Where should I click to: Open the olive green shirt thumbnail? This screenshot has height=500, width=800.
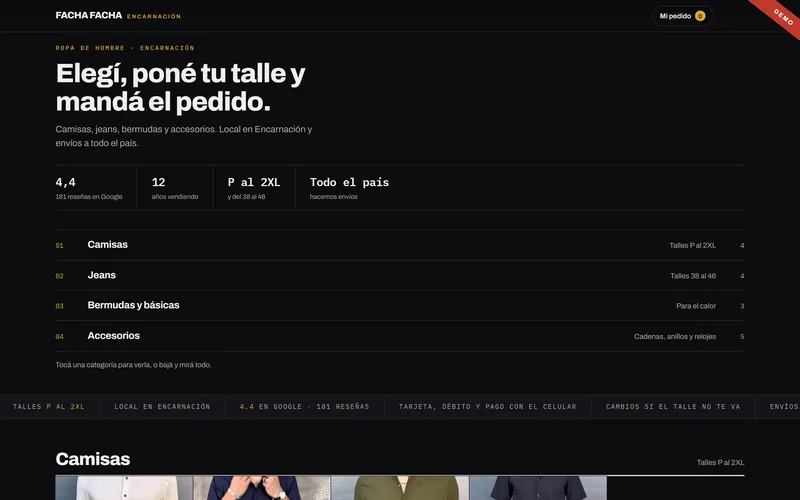click(x=400, y=488)
